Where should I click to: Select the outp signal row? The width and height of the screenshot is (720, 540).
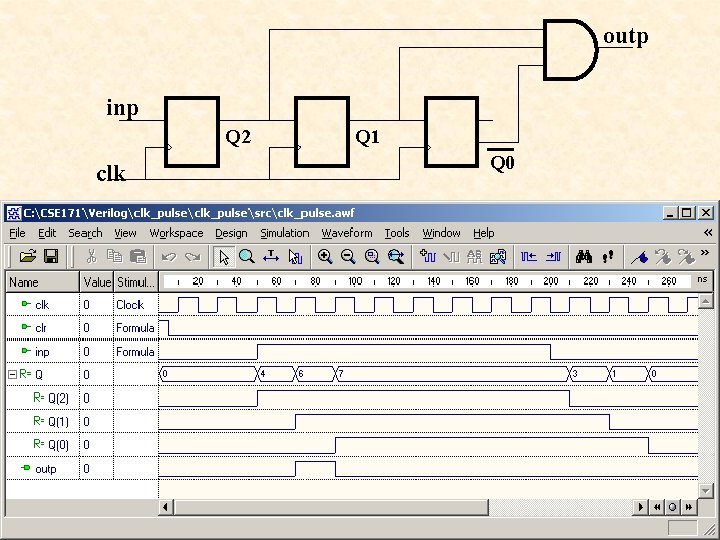tap(45, 469)
